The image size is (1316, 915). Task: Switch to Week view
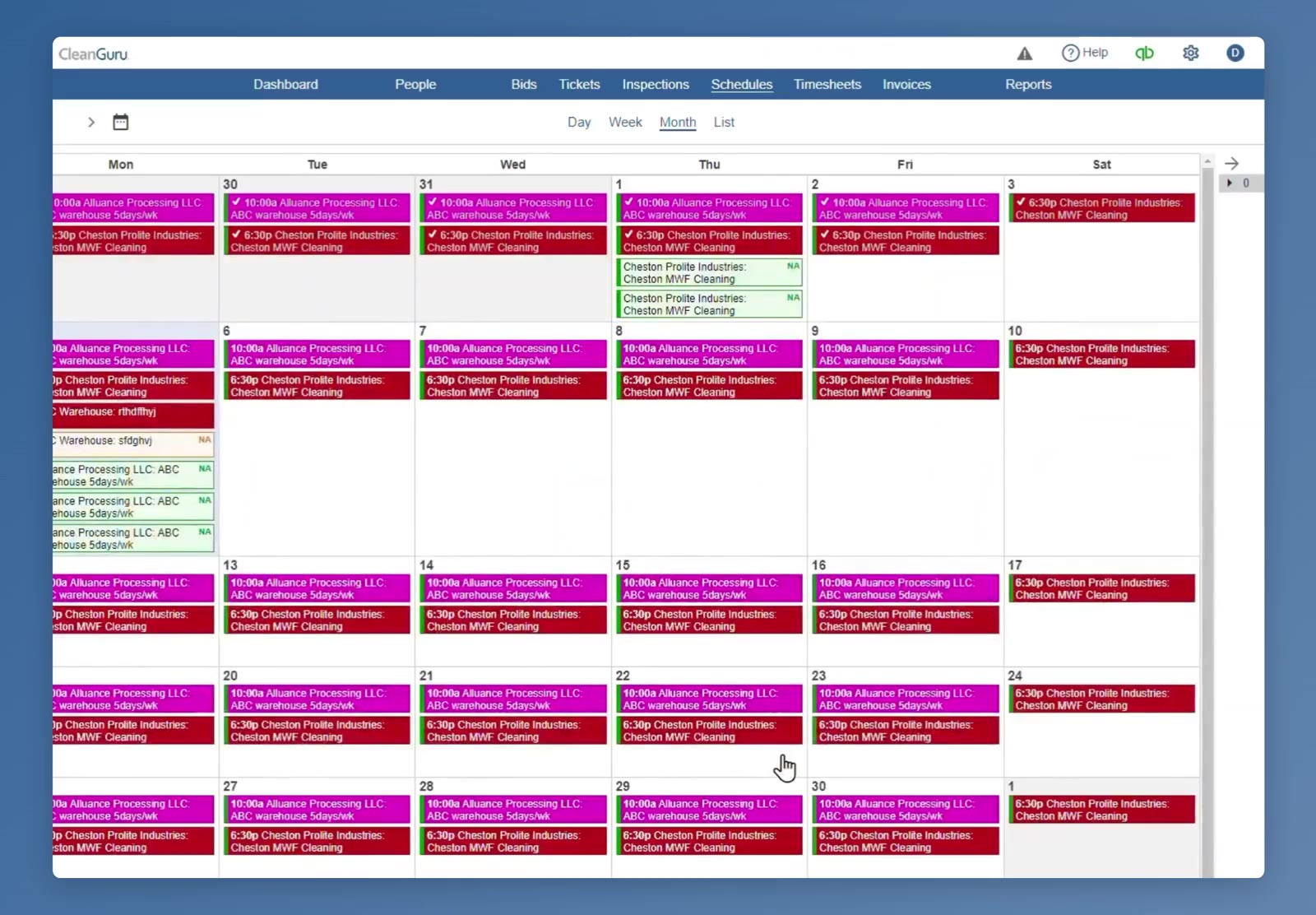tap(625, 122)
